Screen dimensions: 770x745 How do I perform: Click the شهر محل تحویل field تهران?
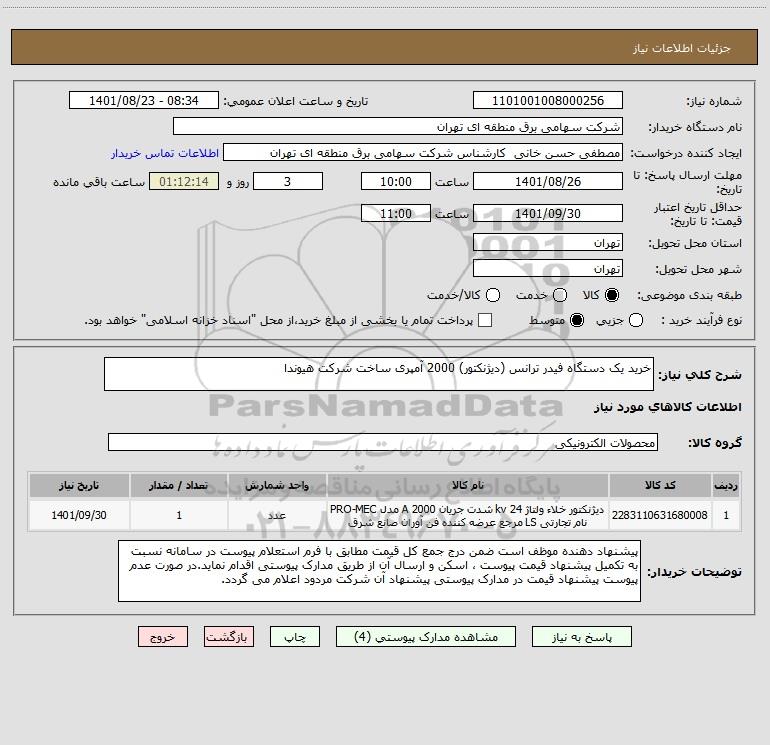pos(548,269)
